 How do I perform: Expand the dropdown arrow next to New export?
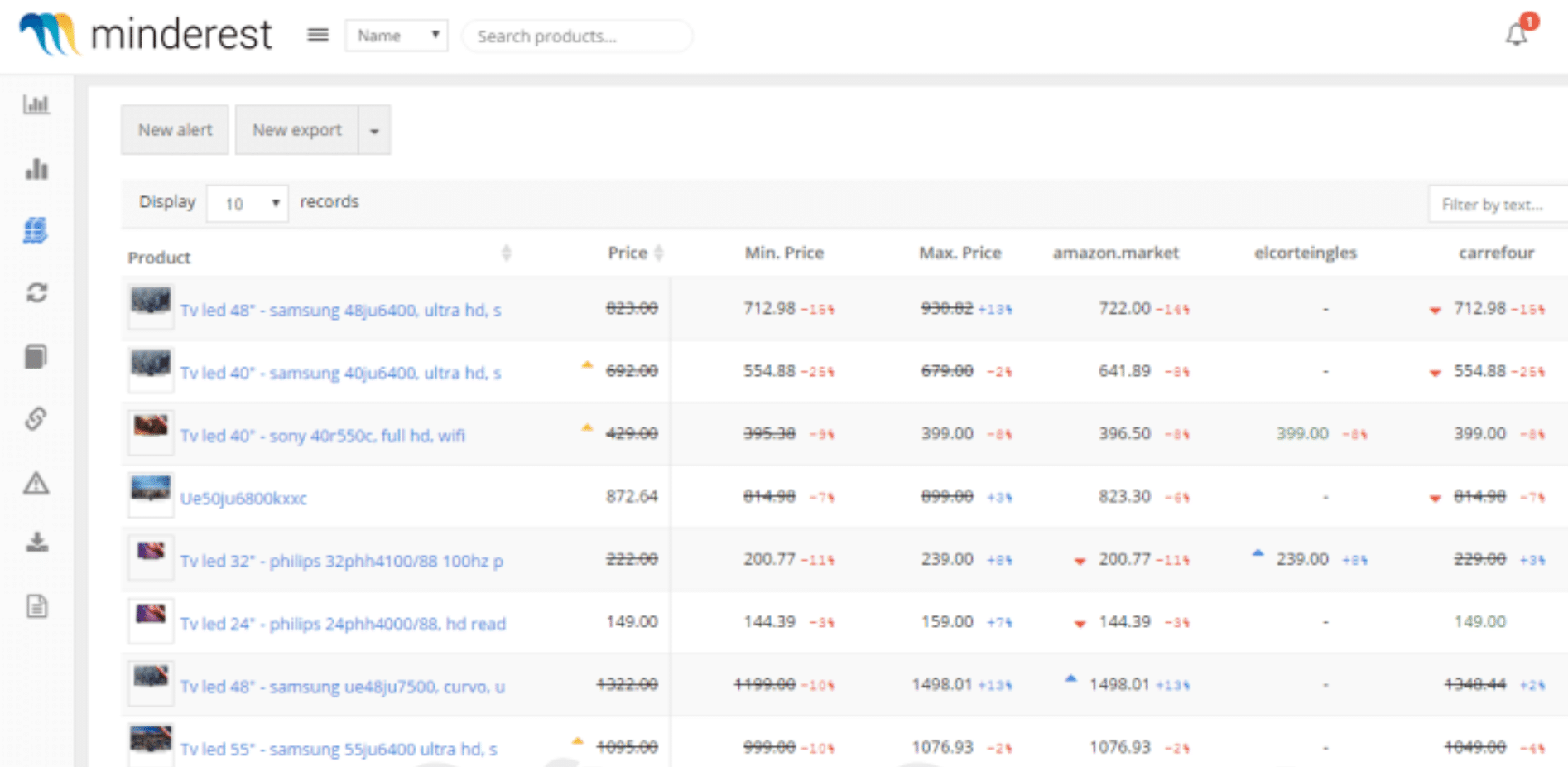click(375, 129)
